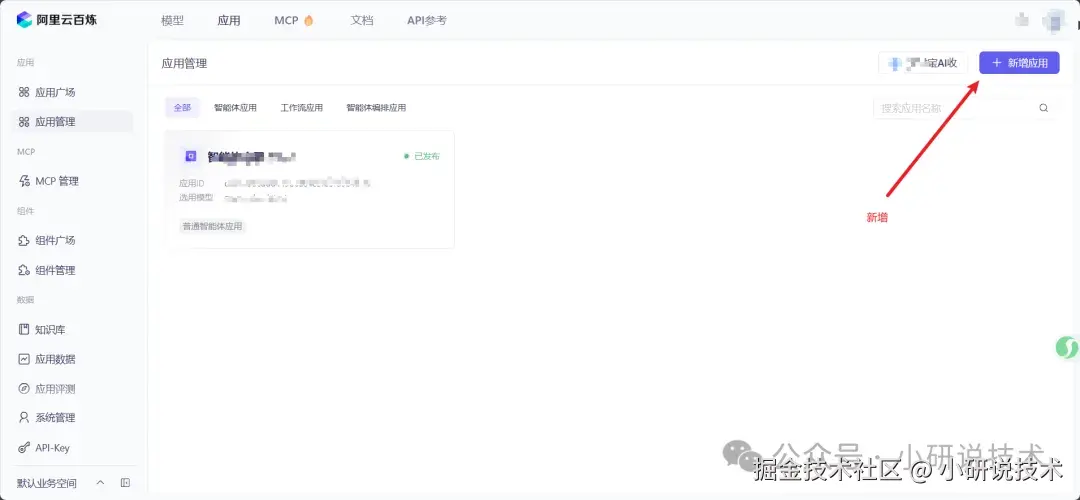Image resolution: width=1080 pixels, height=500 pixels.
Task: Open the 系统管理 user icon
Action: coord(23,417)
